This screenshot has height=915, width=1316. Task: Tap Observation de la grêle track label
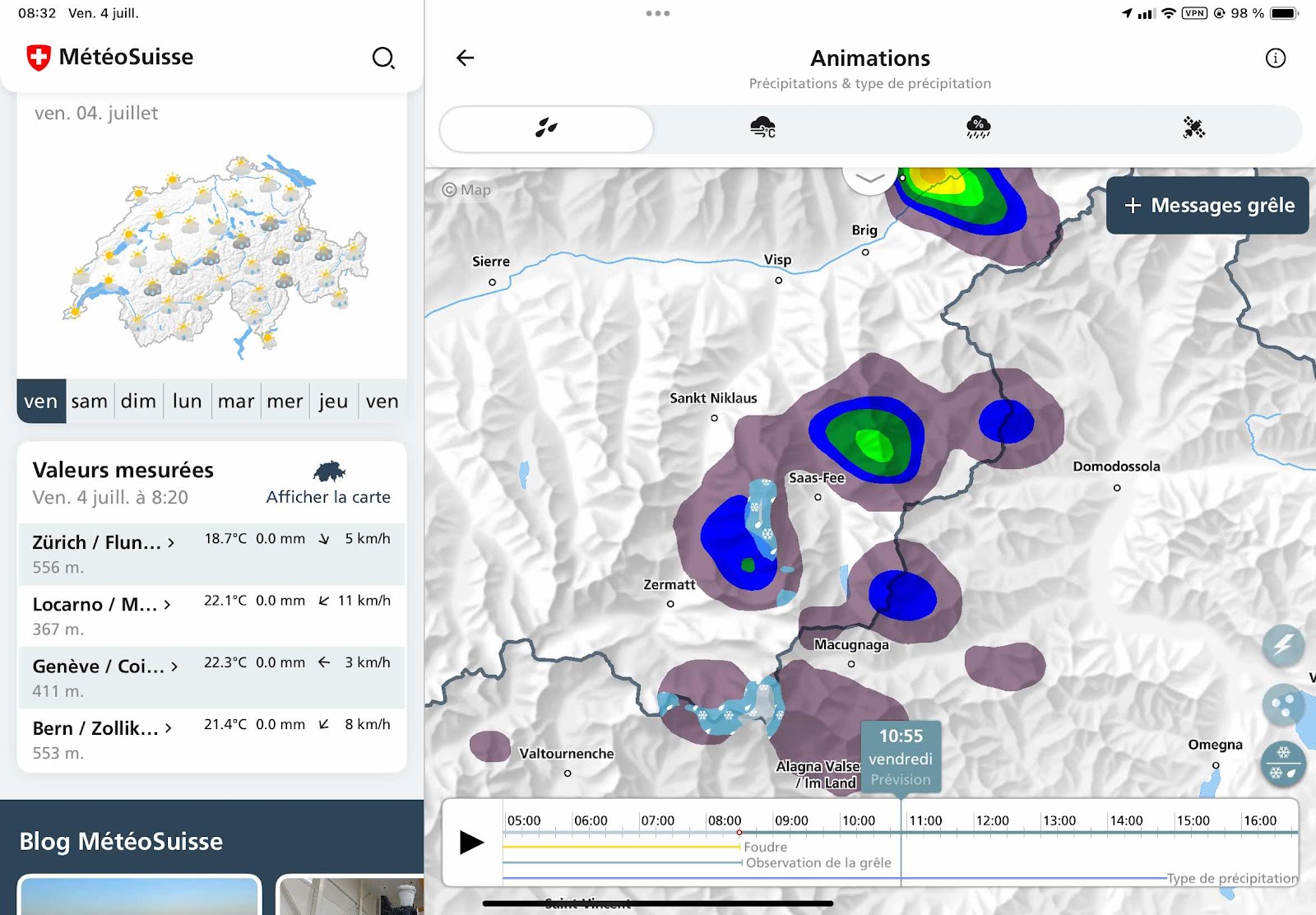coord(818,862)
